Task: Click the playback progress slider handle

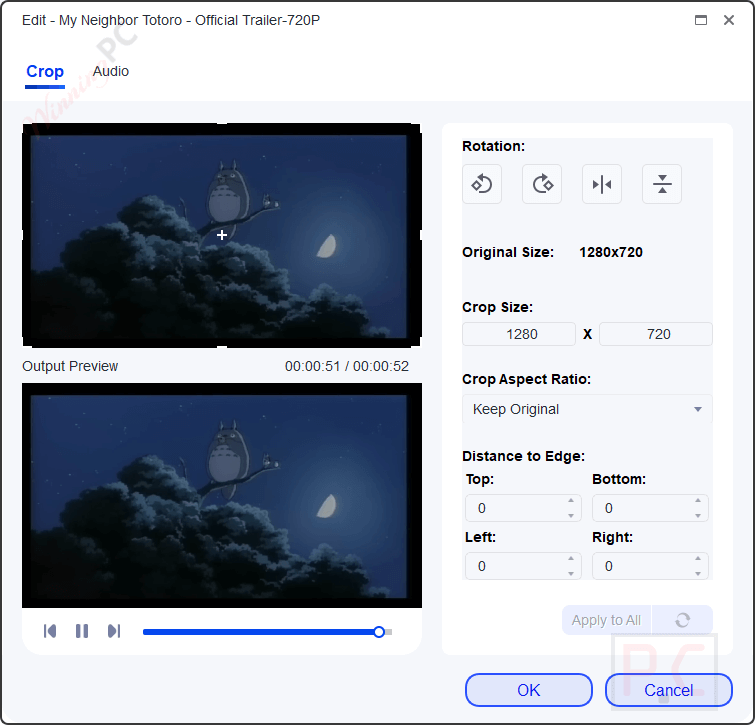Action: coord(379,632)
